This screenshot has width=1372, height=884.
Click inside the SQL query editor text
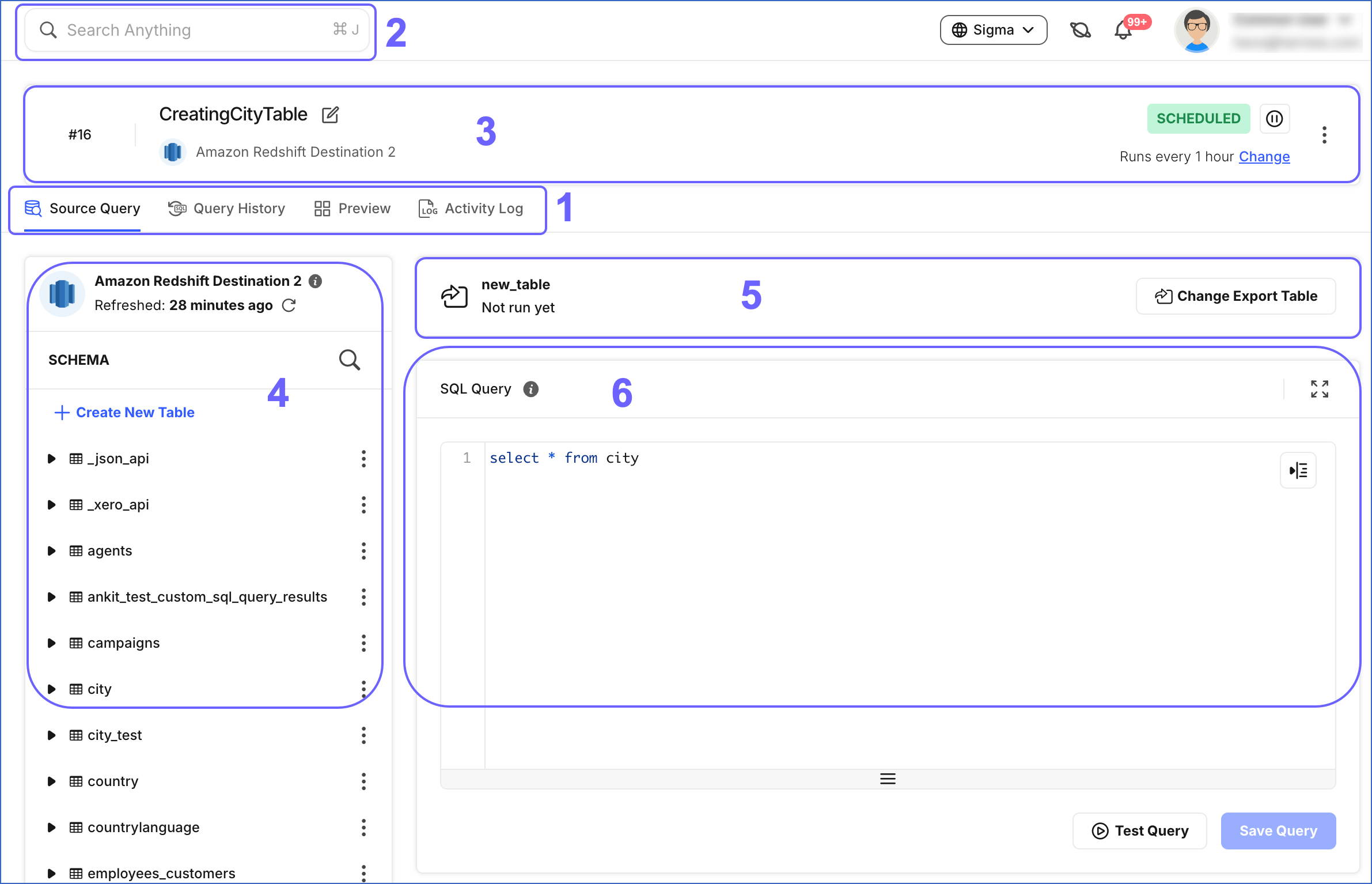pos(564,458)
